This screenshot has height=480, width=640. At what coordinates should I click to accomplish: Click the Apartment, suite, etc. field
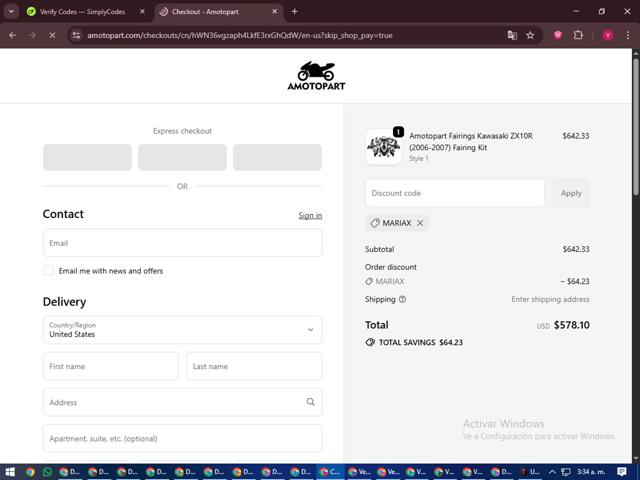[182, 438]
